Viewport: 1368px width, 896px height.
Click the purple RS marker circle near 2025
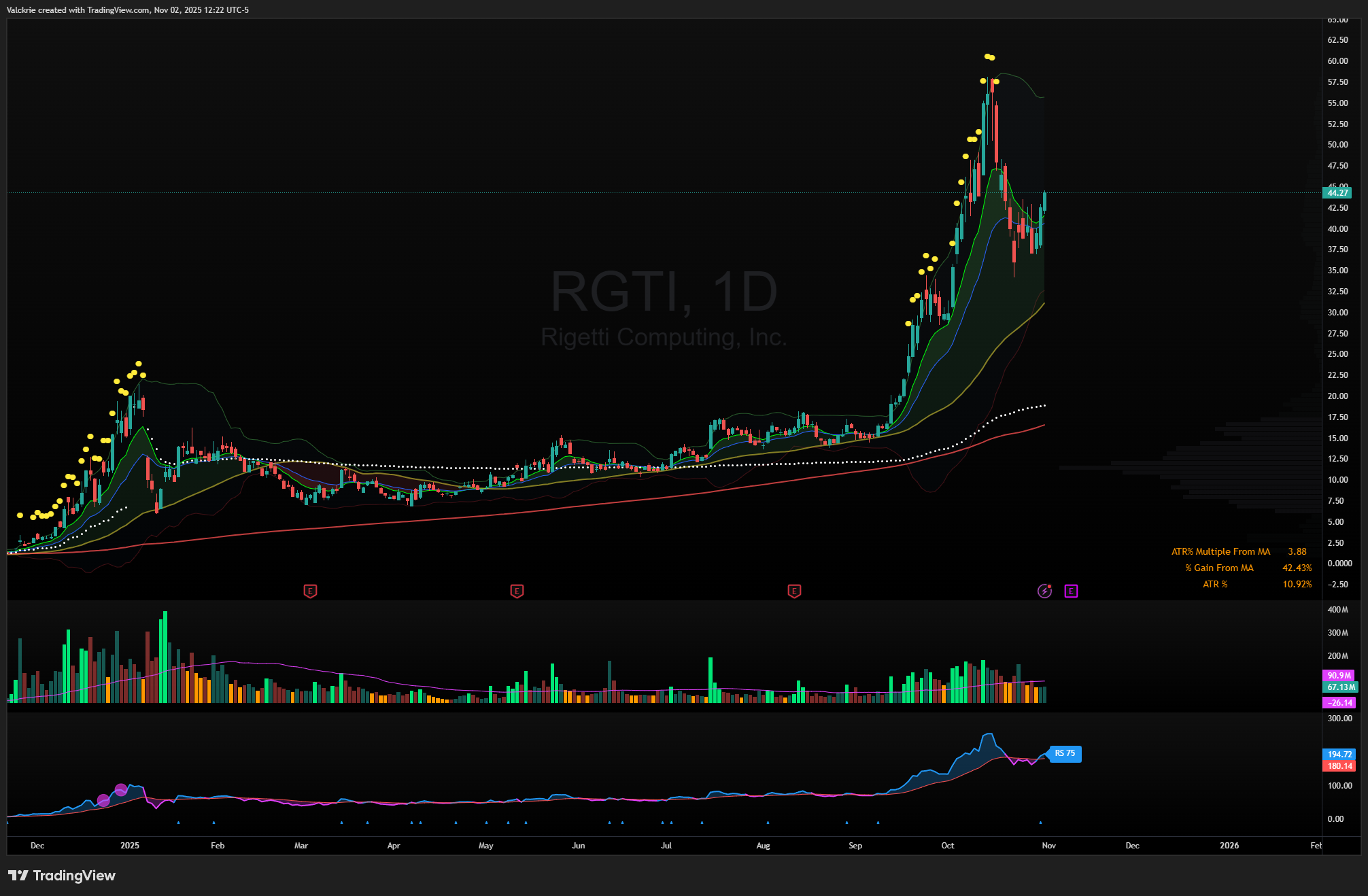pos(121,790)
